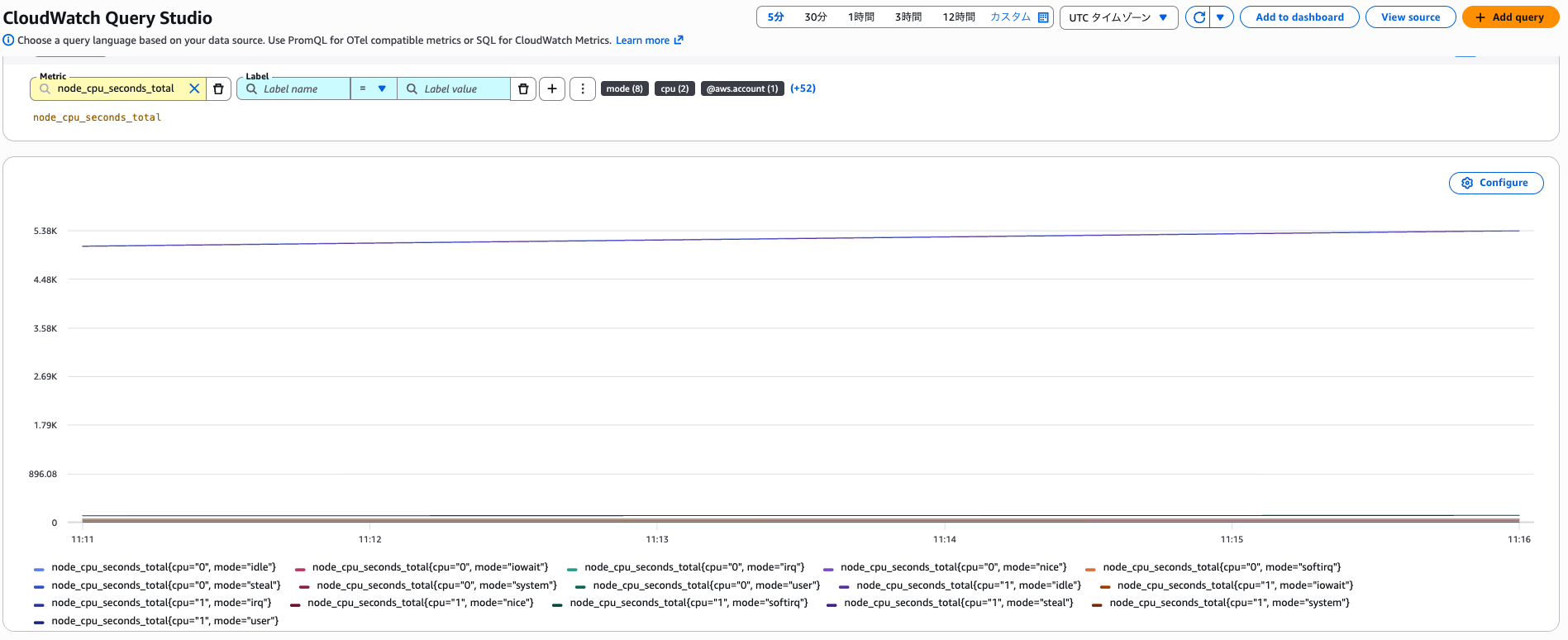
Task: Open the custom time range calendar icon
Action: click(1043, 17)
